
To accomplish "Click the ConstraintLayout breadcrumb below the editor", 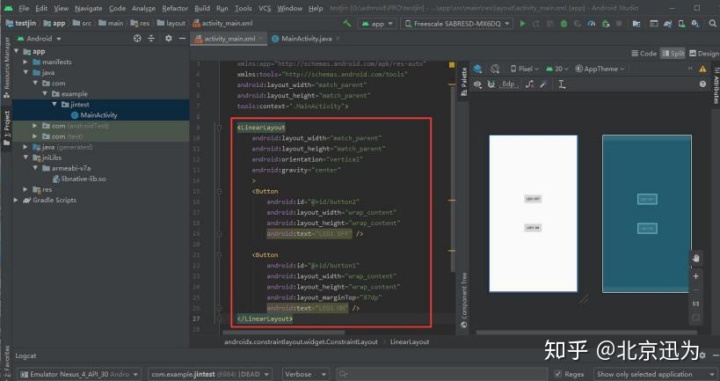I will click(301, 342).
